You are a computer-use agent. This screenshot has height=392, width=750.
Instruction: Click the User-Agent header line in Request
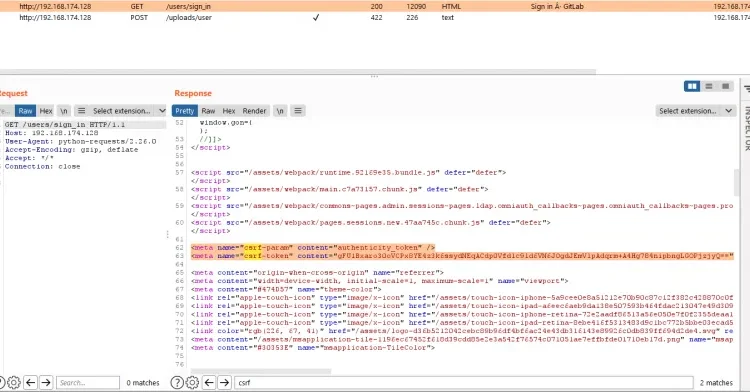click(x=80, y=142)
